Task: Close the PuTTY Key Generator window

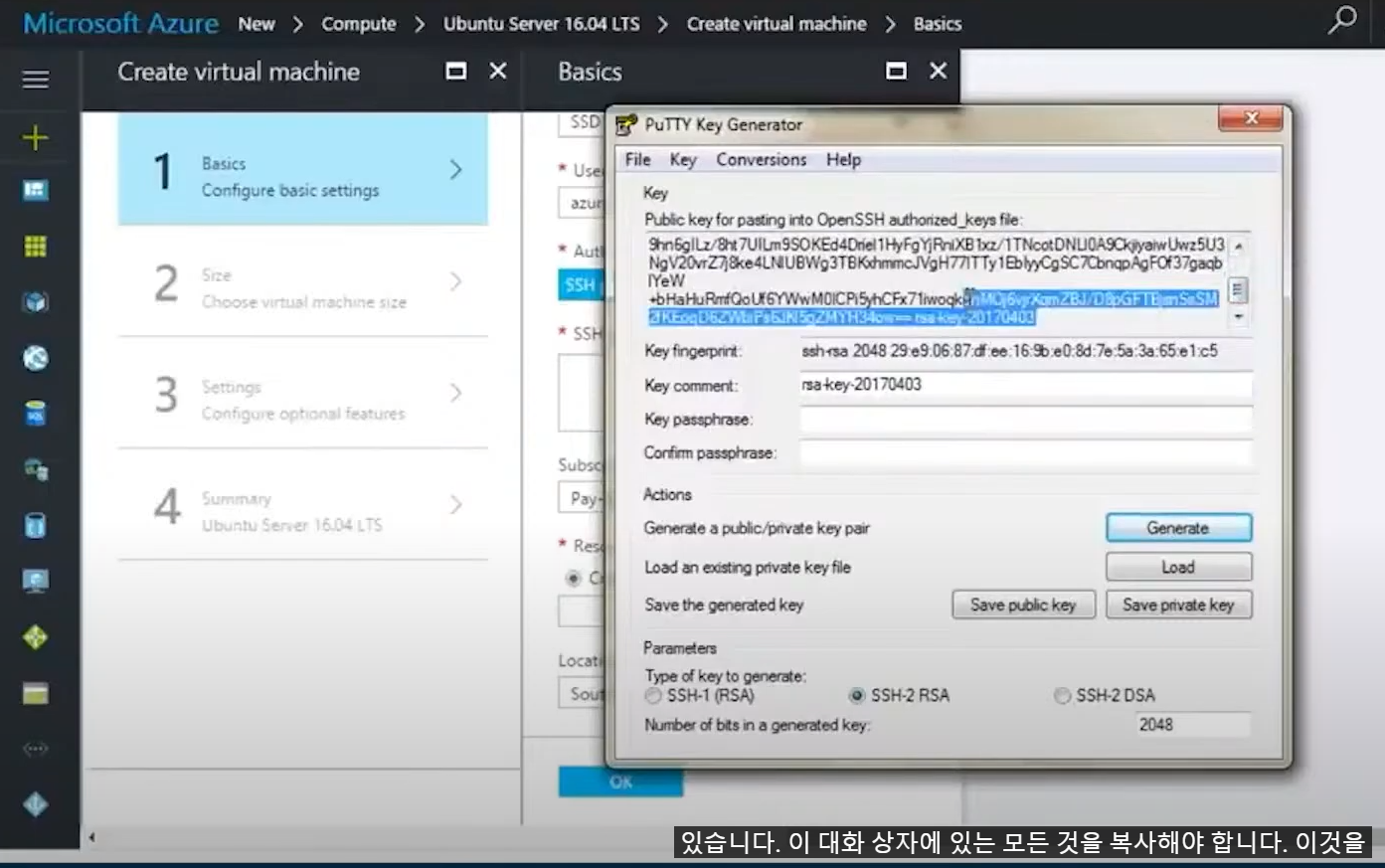Action: point(1252,118)
